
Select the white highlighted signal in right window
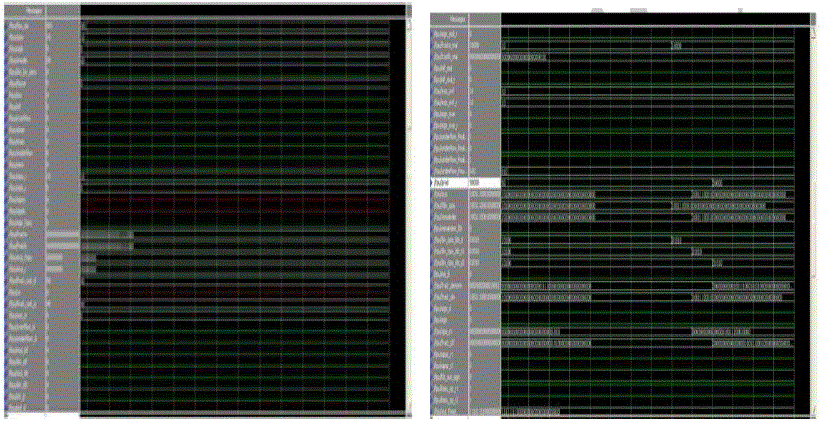pyautogui.click(x=451, y=183)
